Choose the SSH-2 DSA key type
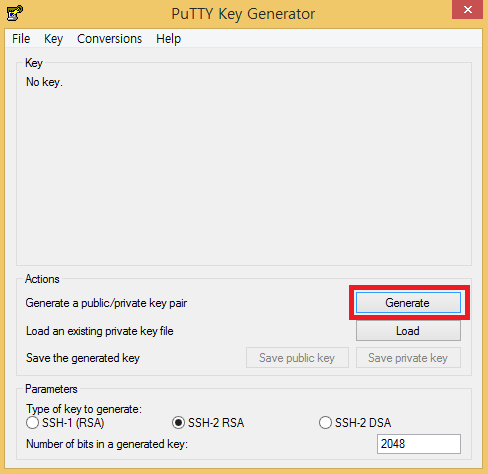The height and width of the screenshot is (474, 488). tap(355, 423)
